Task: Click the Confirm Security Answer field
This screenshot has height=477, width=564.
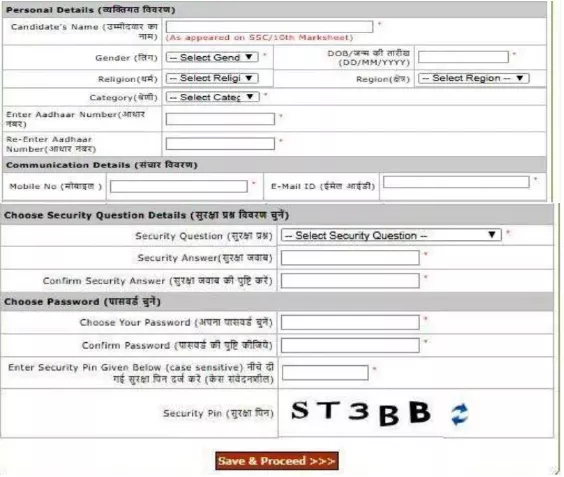Action: 350,281
